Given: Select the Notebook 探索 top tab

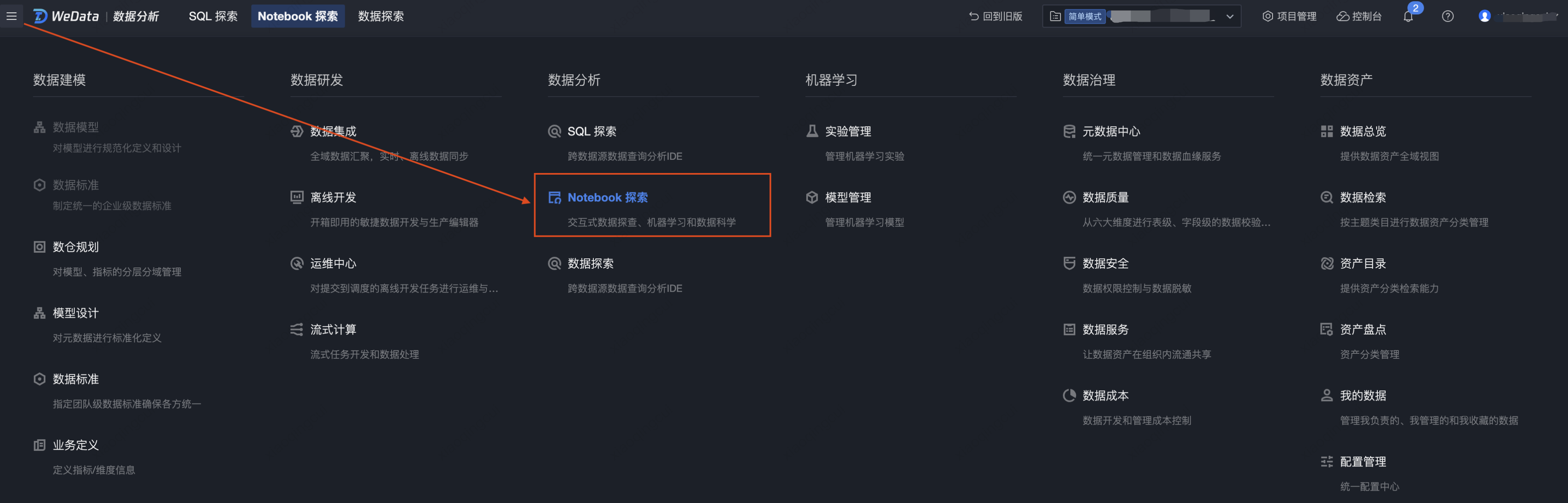Looking at the screenshot, I should point(297,16).
